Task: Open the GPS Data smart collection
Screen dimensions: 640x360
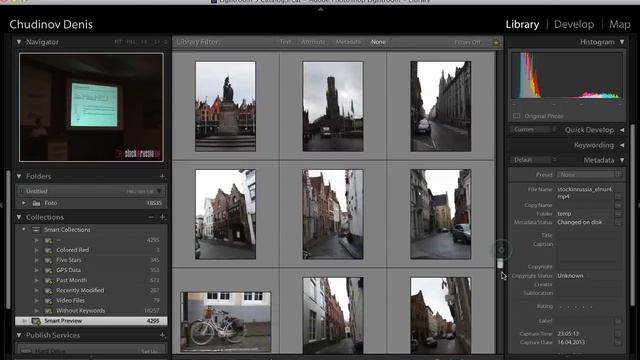Action: tap(68, 270)
